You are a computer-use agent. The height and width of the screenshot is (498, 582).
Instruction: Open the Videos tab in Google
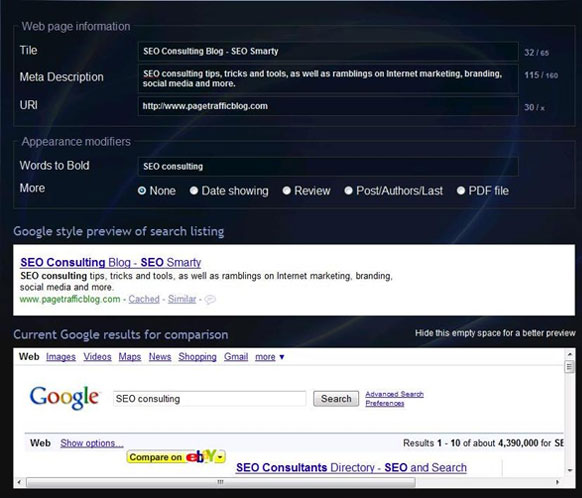coord(97,357)
